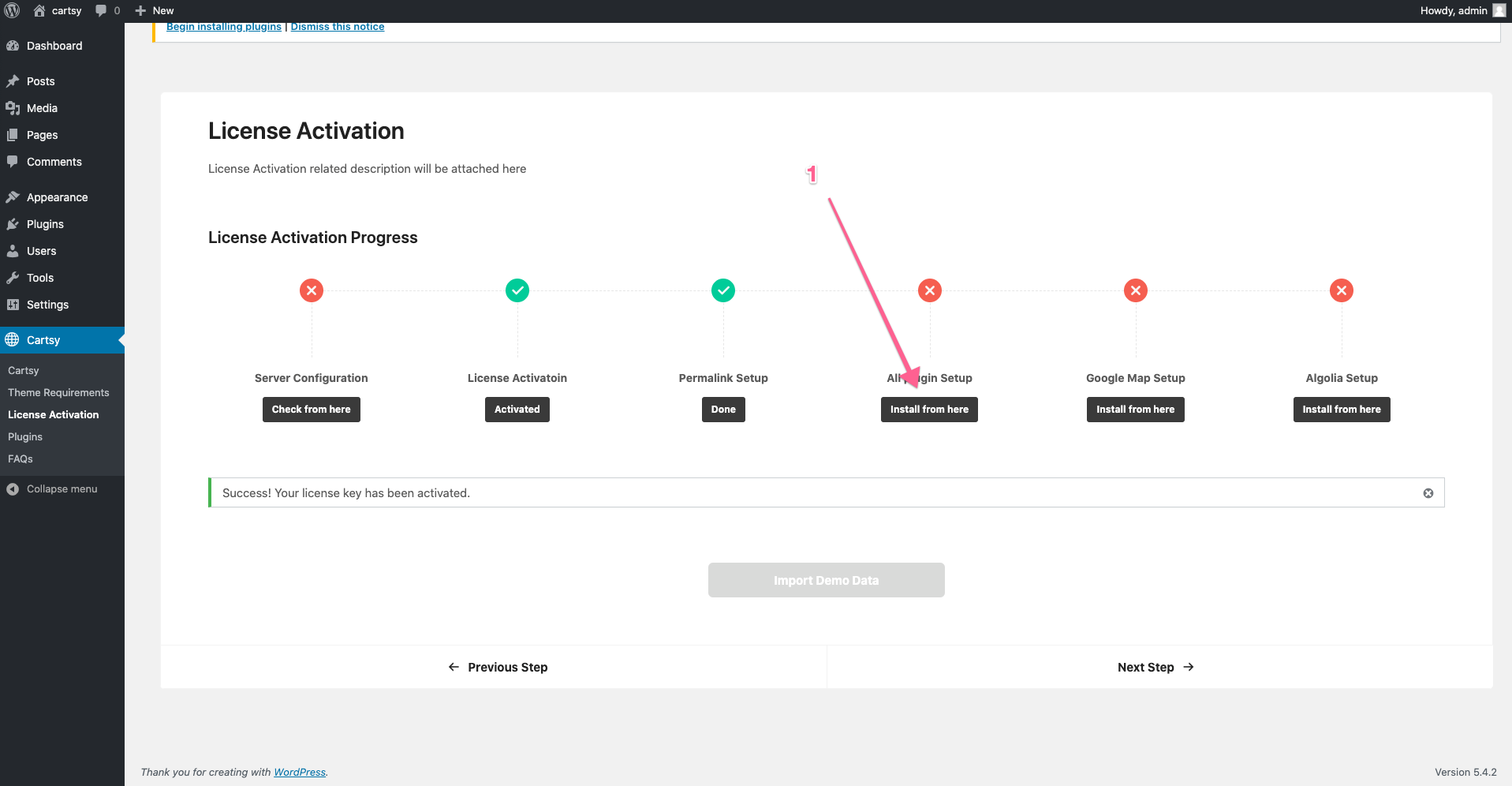Open Posts menu item
The height and width of the screenshot is (786, 1512).
pos(62,81)
